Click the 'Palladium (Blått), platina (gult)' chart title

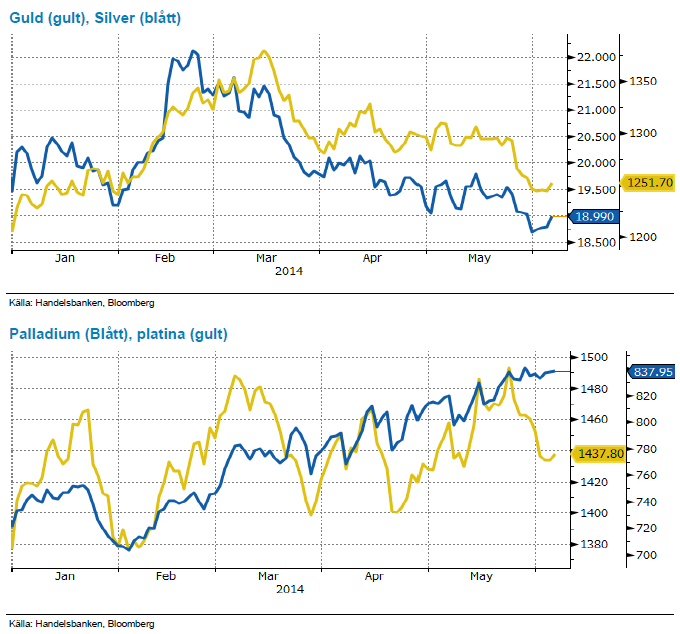(x=119, y=333)
